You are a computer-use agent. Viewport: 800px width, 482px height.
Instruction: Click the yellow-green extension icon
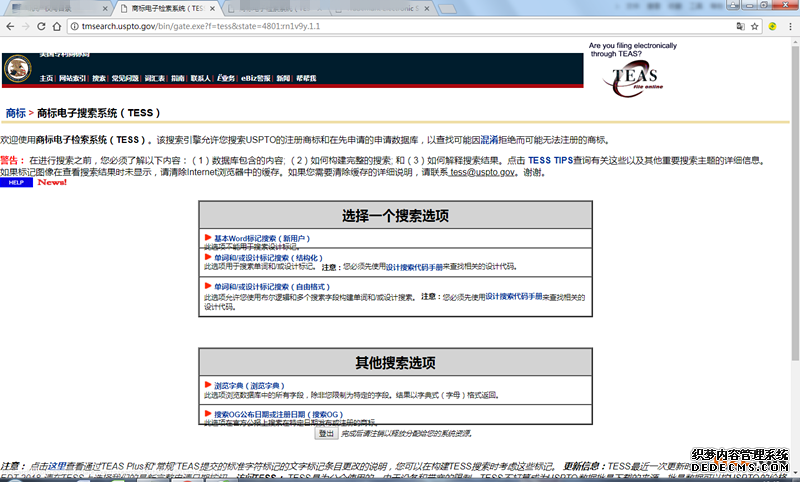pyautogui.click(x=772, y=26)
